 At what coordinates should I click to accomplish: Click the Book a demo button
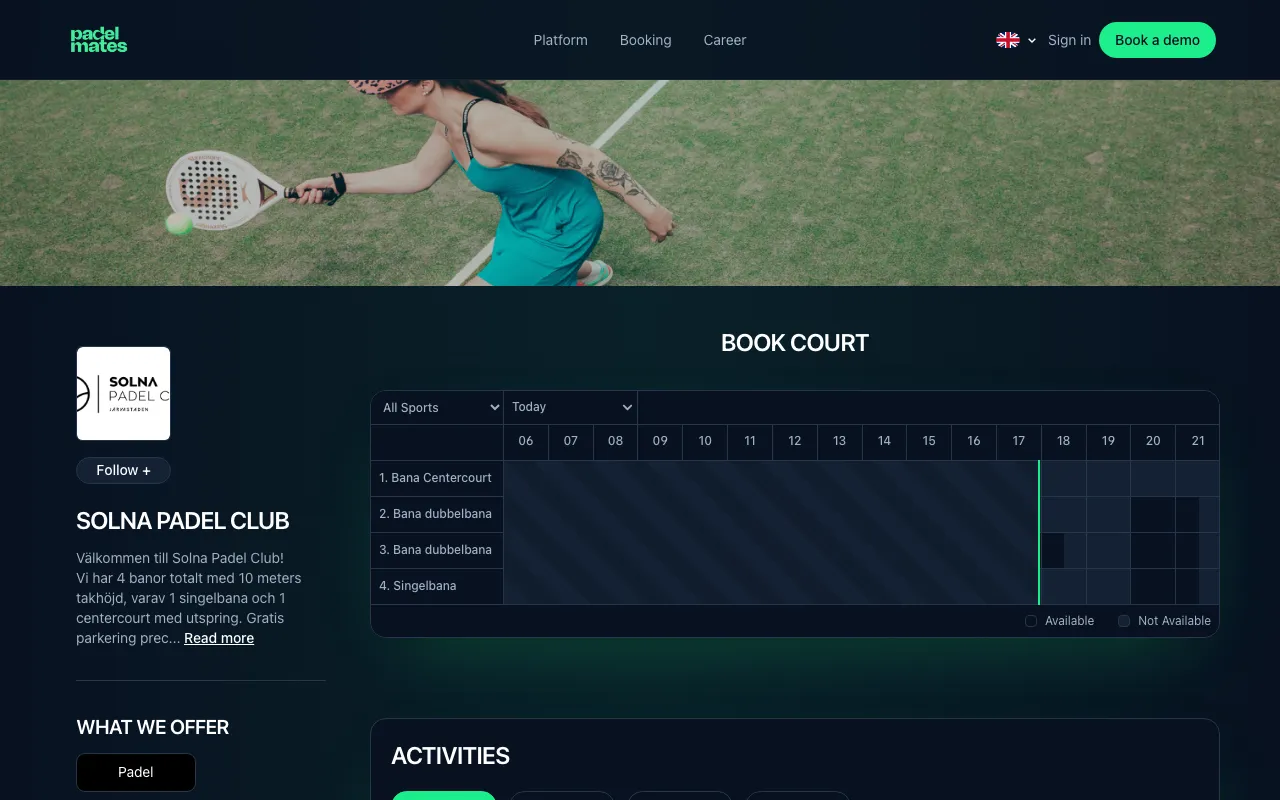[x=1157, y=40]
